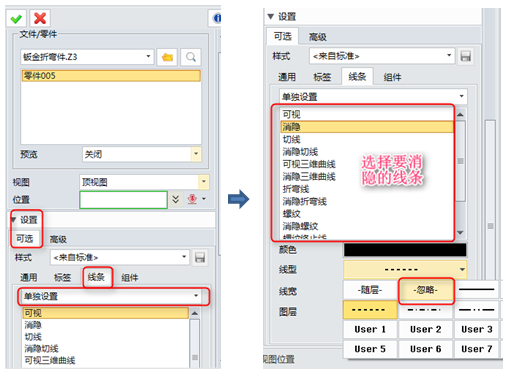Open file browser folder icon

click(167, 57)
